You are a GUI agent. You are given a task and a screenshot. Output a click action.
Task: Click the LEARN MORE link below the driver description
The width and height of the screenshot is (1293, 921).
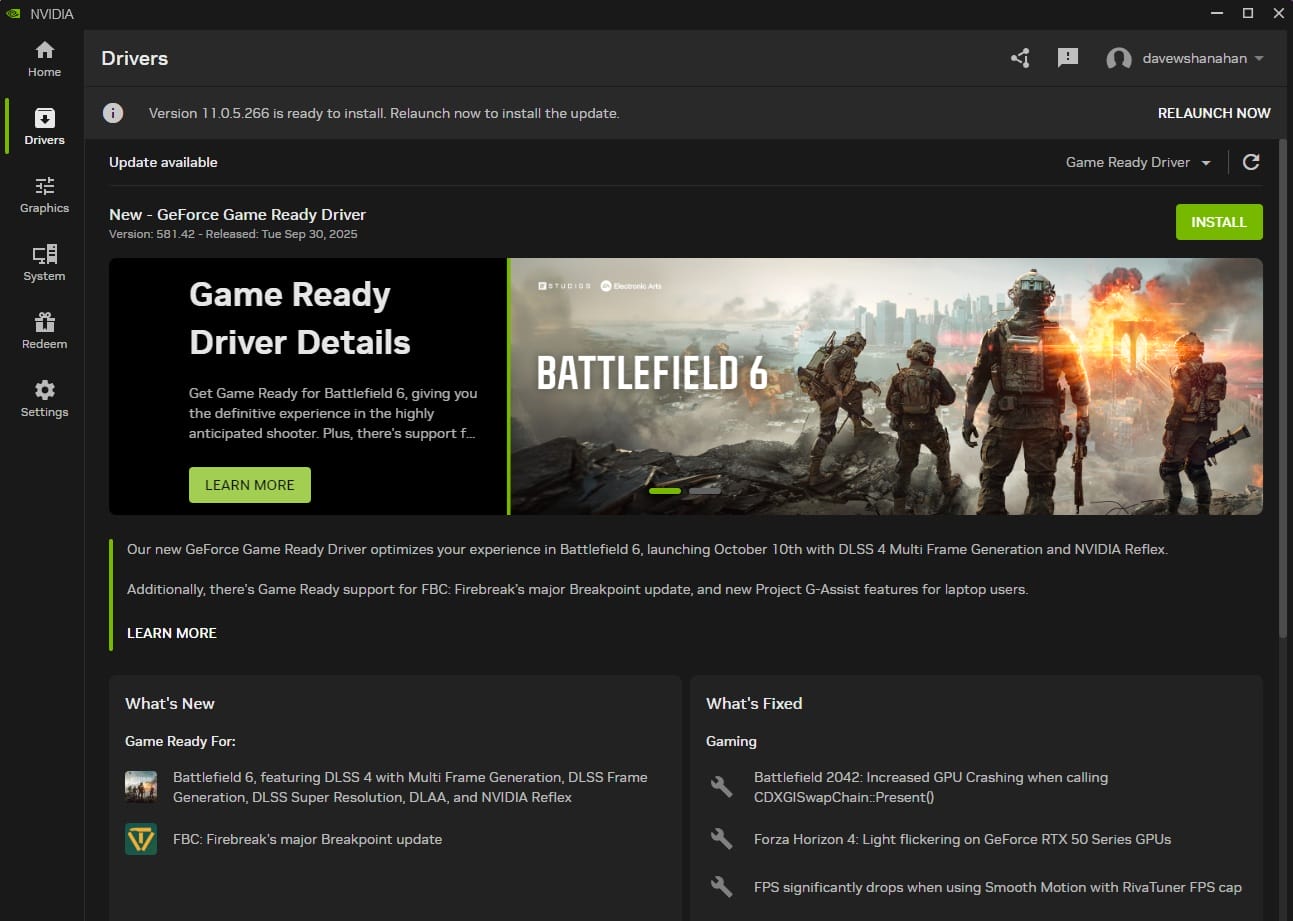coord(171,632)
